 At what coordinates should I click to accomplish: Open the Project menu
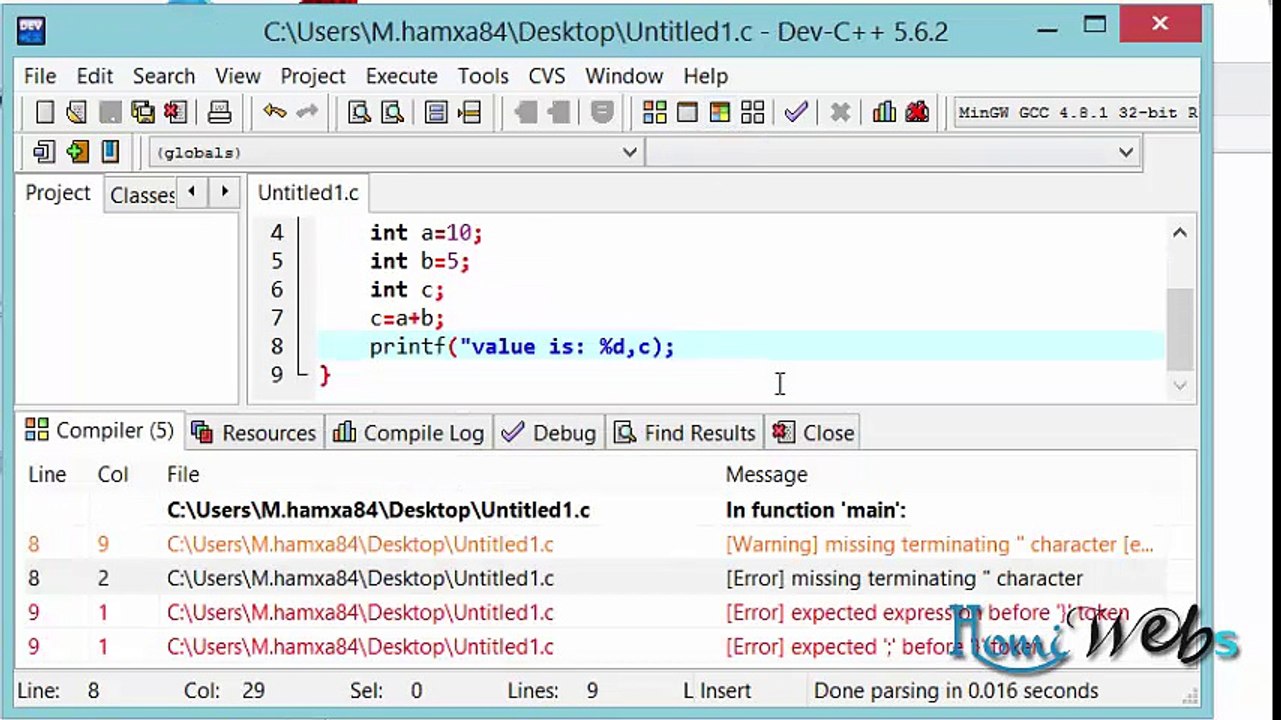pos(313,76)
